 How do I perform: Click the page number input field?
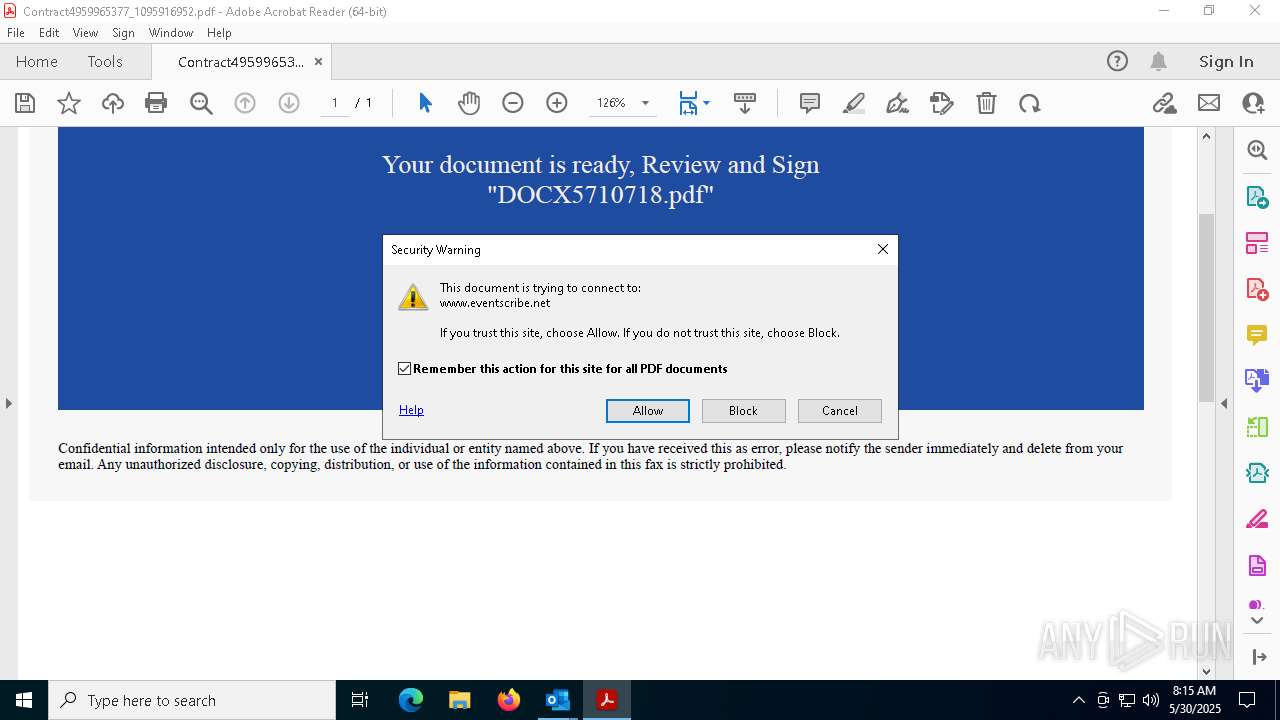pyautogui.click(x=334, y=103)
